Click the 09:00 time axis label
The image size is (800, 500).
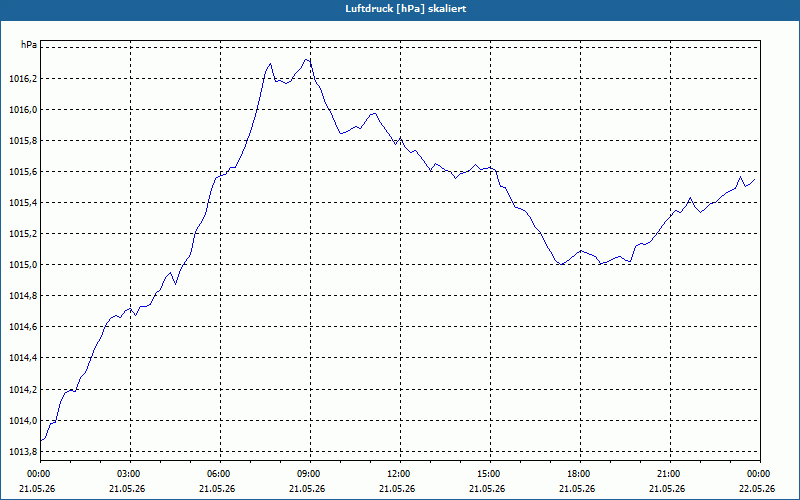[310, 474]
